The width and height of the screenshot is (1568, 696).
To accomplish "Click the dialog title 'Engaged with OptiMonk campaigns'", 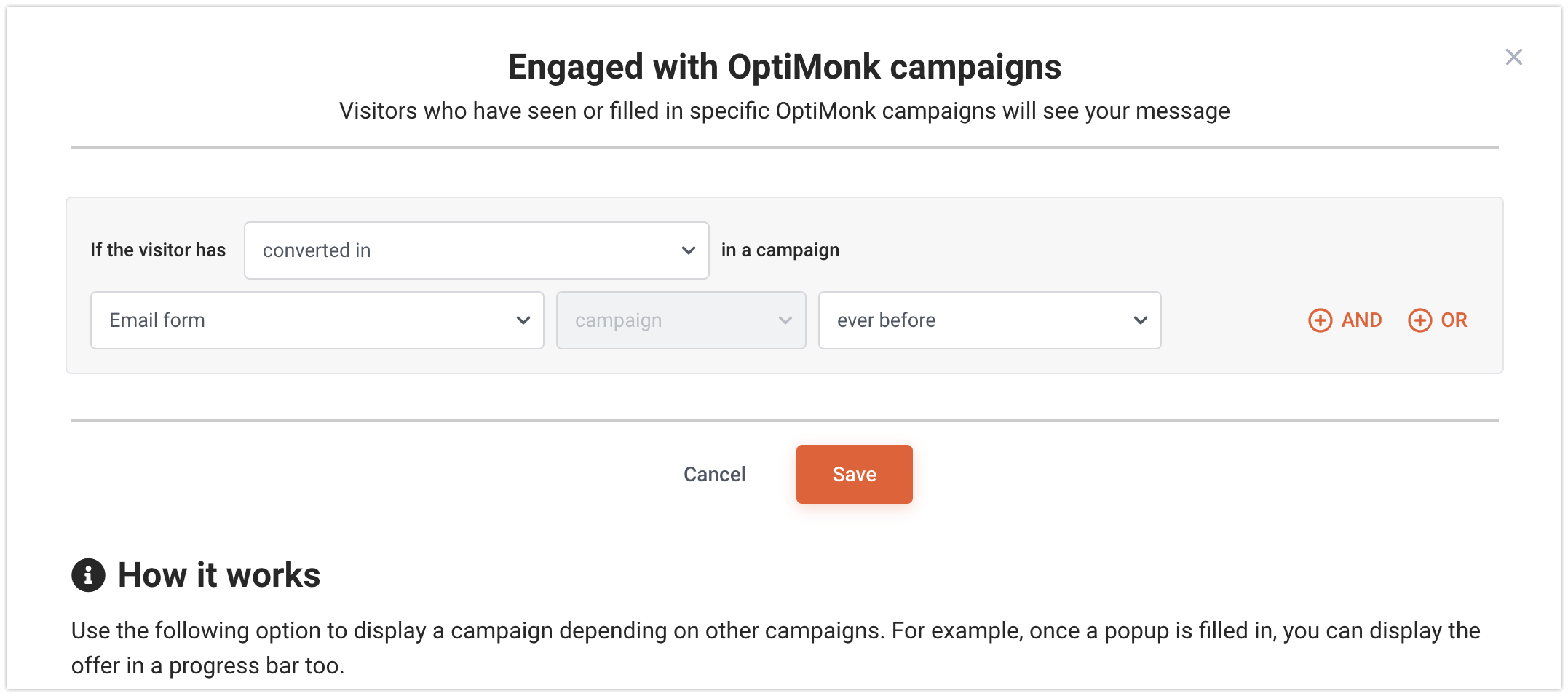I will [784, 67].
